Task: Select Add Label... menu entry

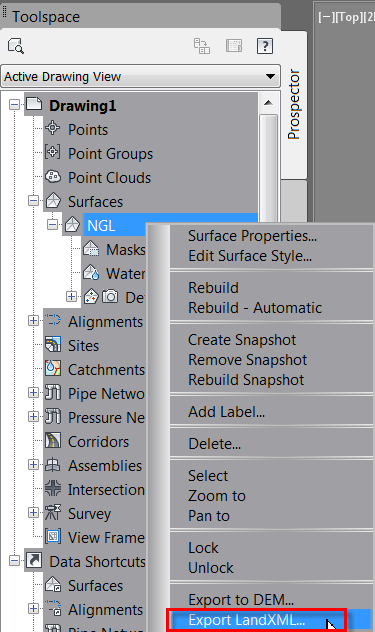Action: pos(227,412)
